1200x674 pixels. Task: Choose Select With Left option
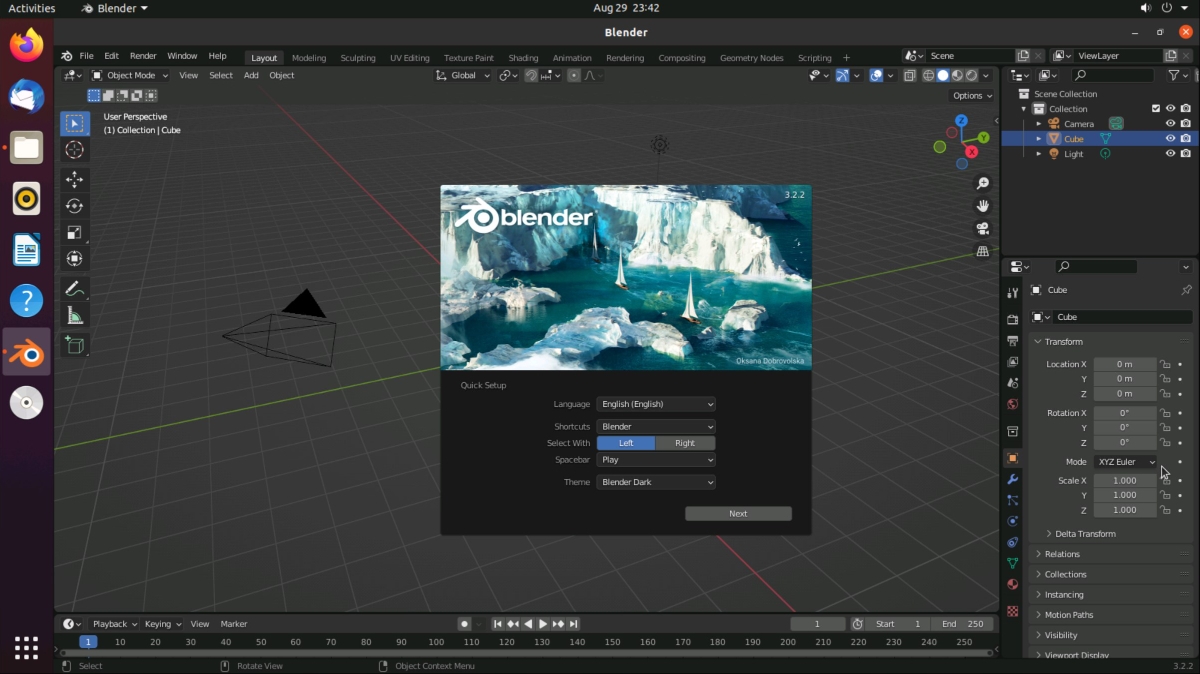click(626, 443)
